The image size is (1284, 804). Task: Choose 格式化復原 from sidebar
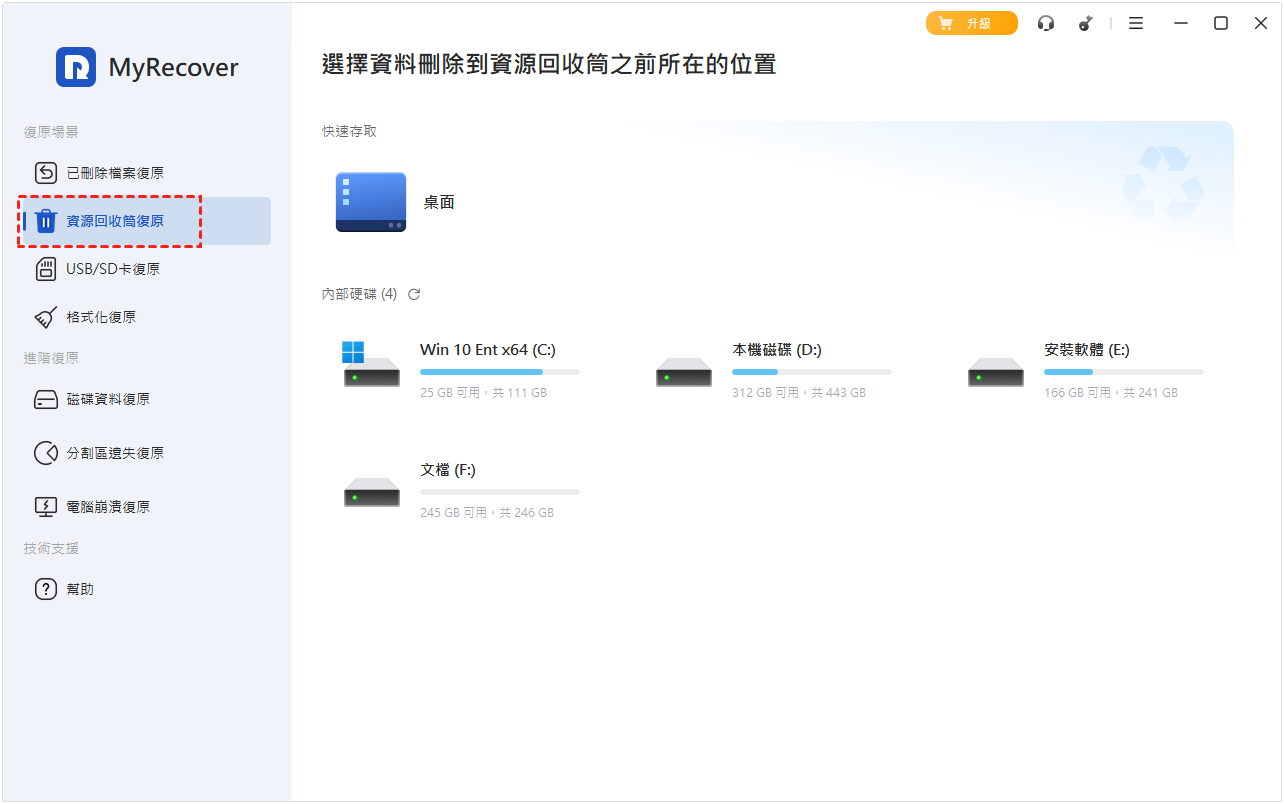pyautogui.click(x=100, y=317)
